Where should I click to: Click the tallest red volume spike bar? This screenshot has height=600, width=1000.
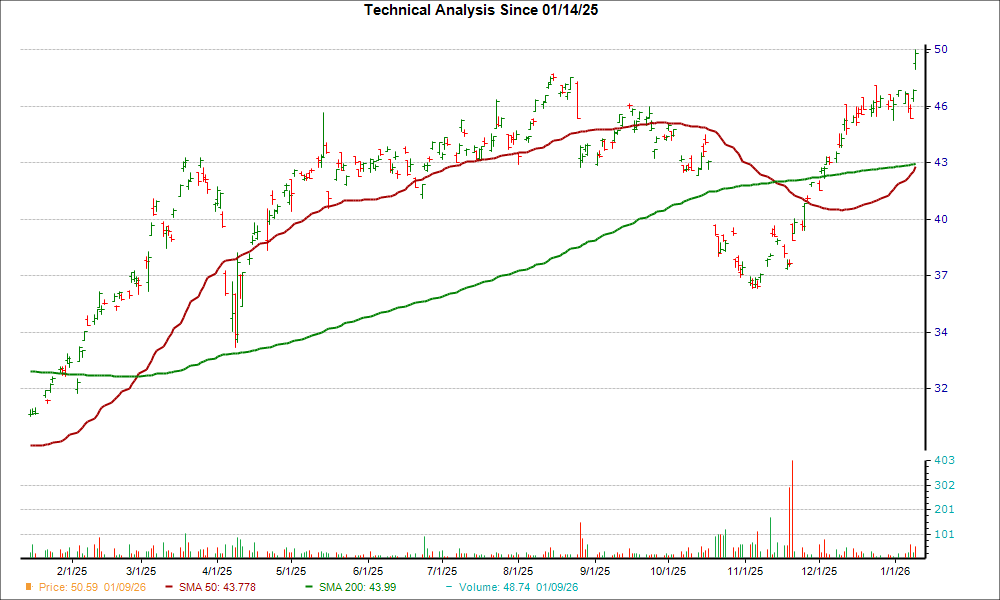click(x=791, y=505)
